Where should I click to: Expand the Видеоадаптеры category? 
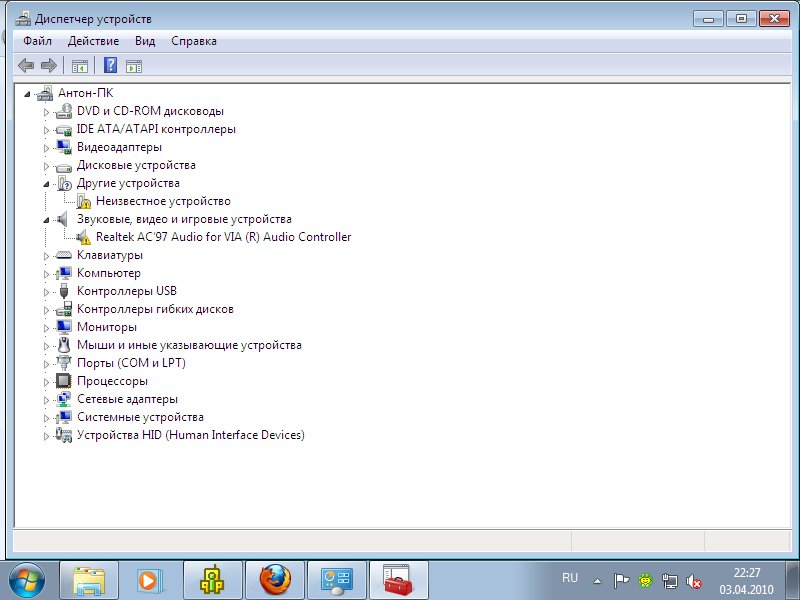(x=46, y=148)
